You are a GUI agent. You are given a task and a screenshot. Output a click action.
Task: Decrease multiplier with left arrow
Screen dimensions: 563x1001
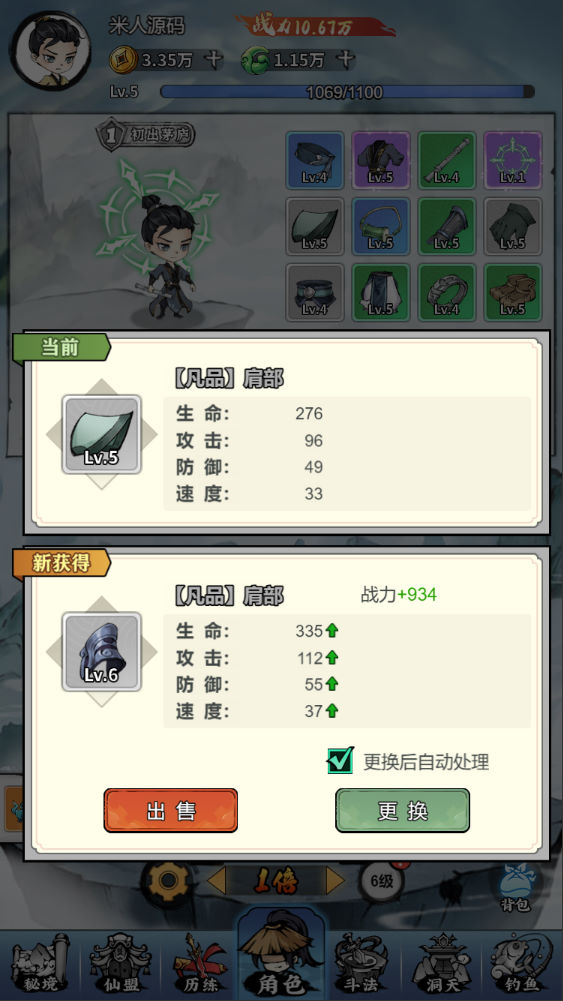[x=216, y=882]
